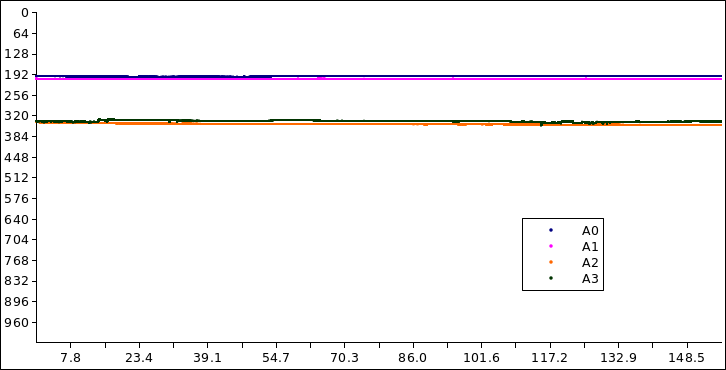The image size is (726, 370).
Task: Click the 512 y-axis tick label
Action: 17,178
